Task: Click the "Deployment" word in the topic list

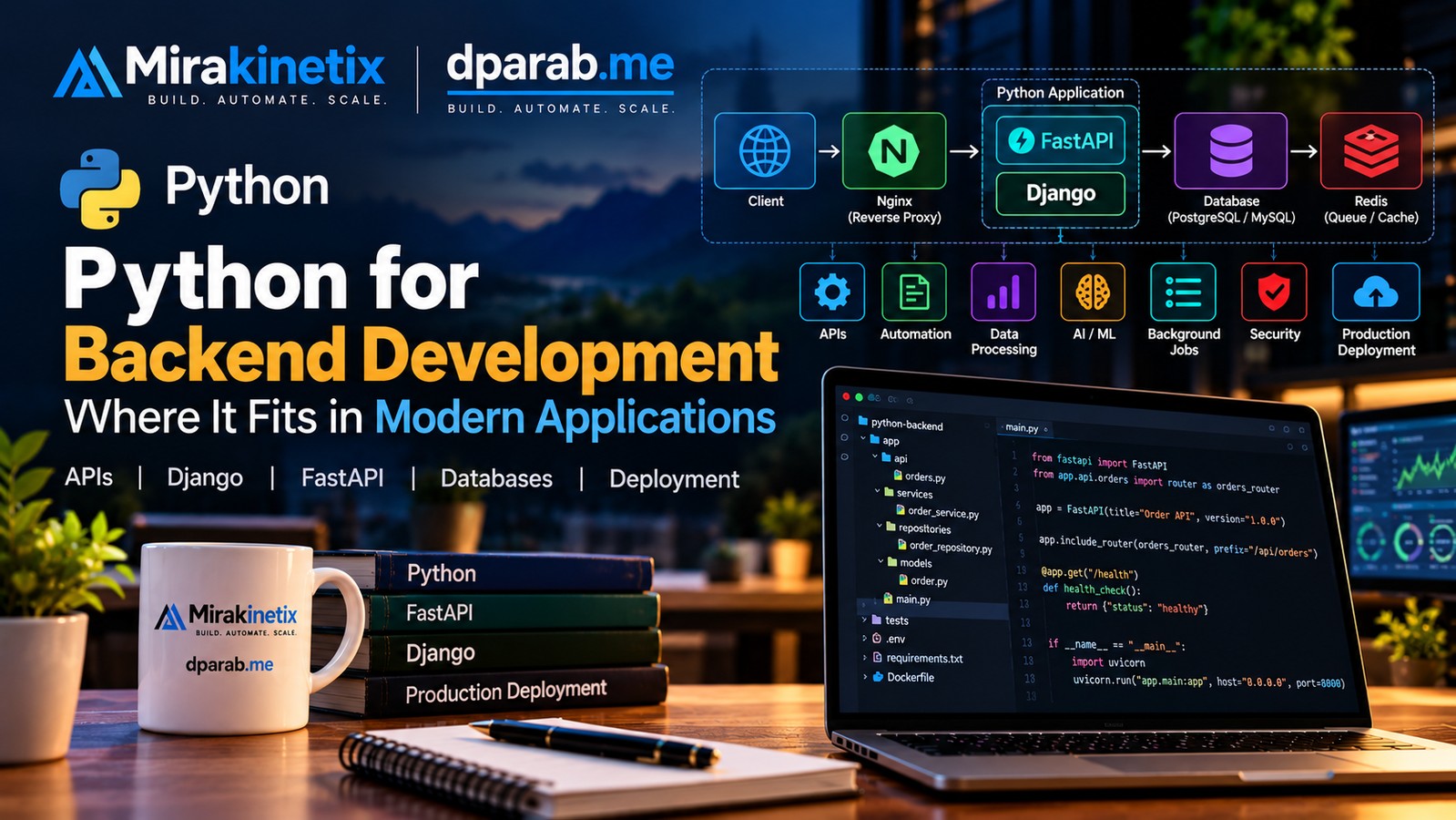Action: coord(674,479)
